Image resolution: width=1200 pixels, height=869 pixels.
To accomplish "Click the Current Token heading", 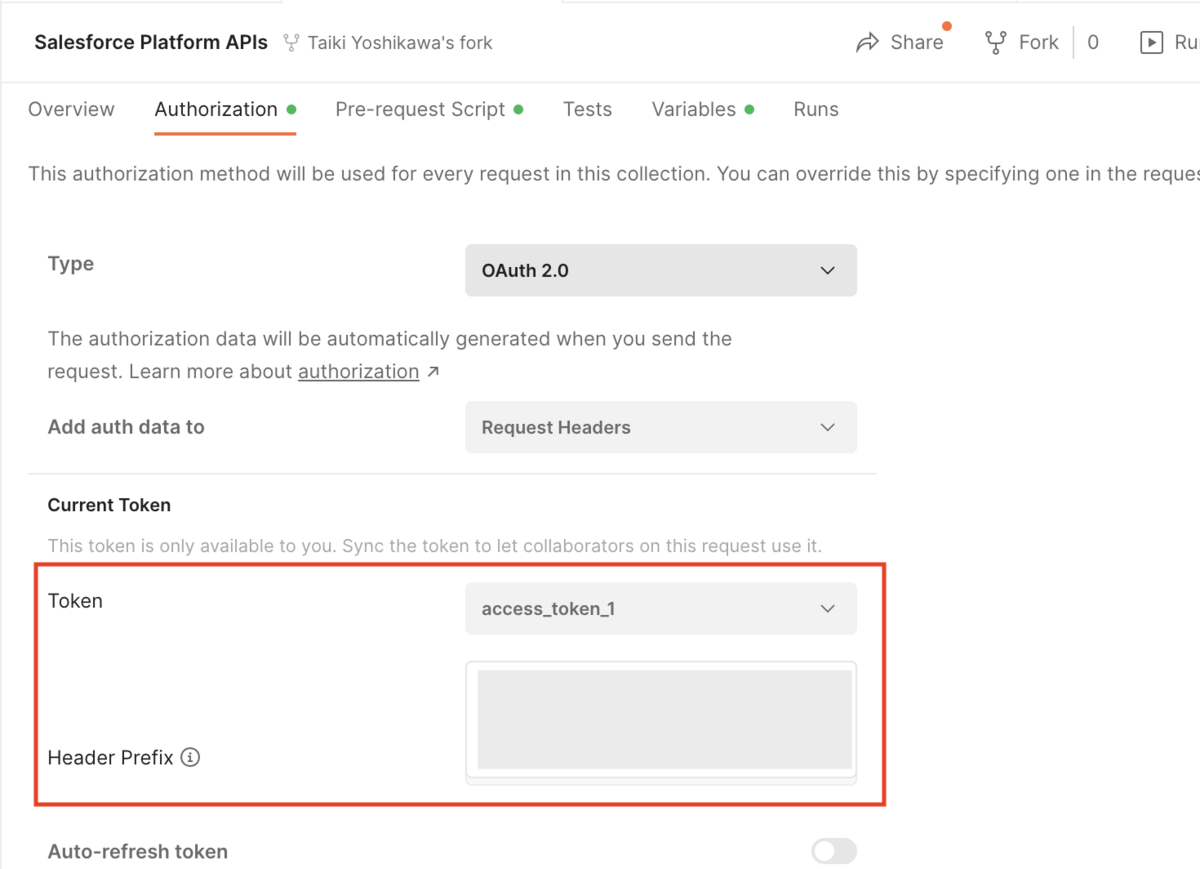I will coord(109,505).
